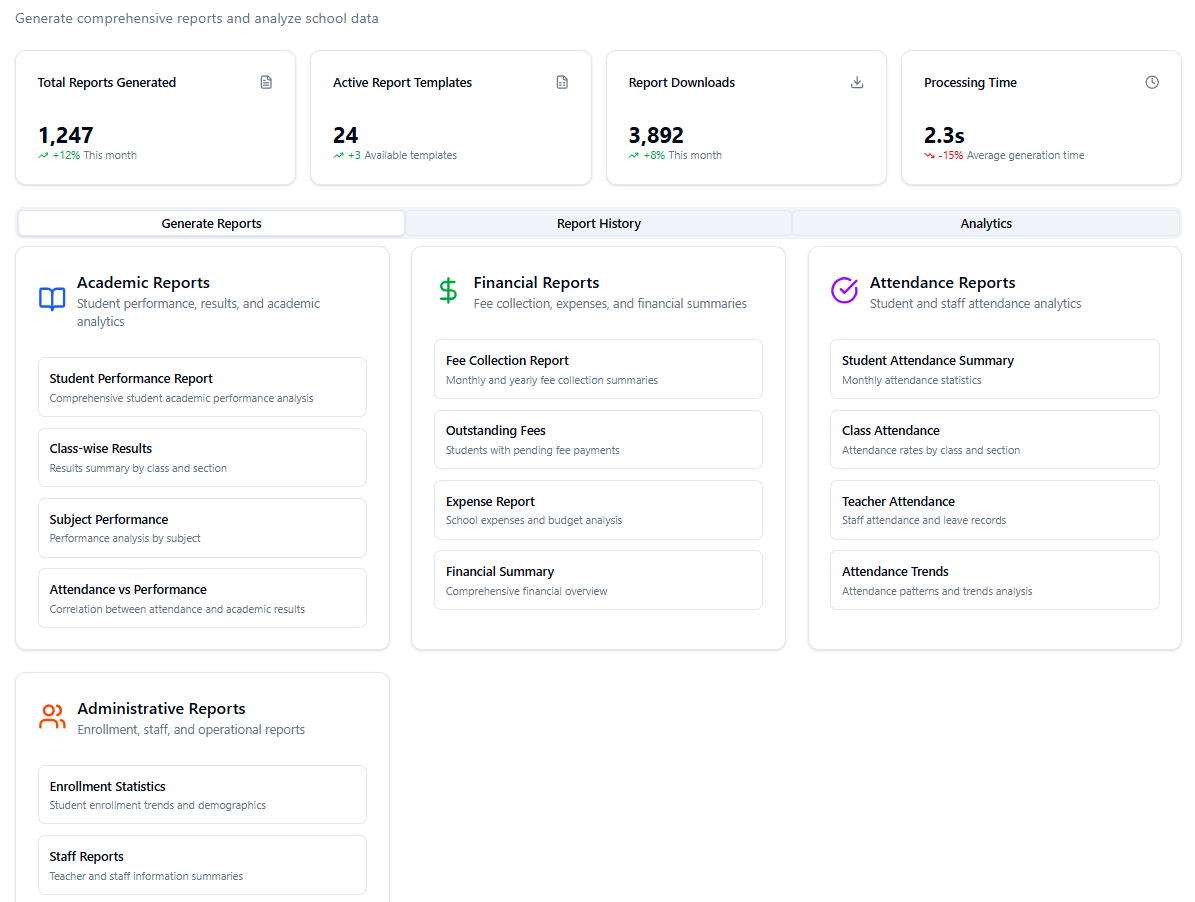Click the red downtrend arrow next to -15%
Image resolution: width=1195 pixels, height=902 pixels.
(929, 155)
